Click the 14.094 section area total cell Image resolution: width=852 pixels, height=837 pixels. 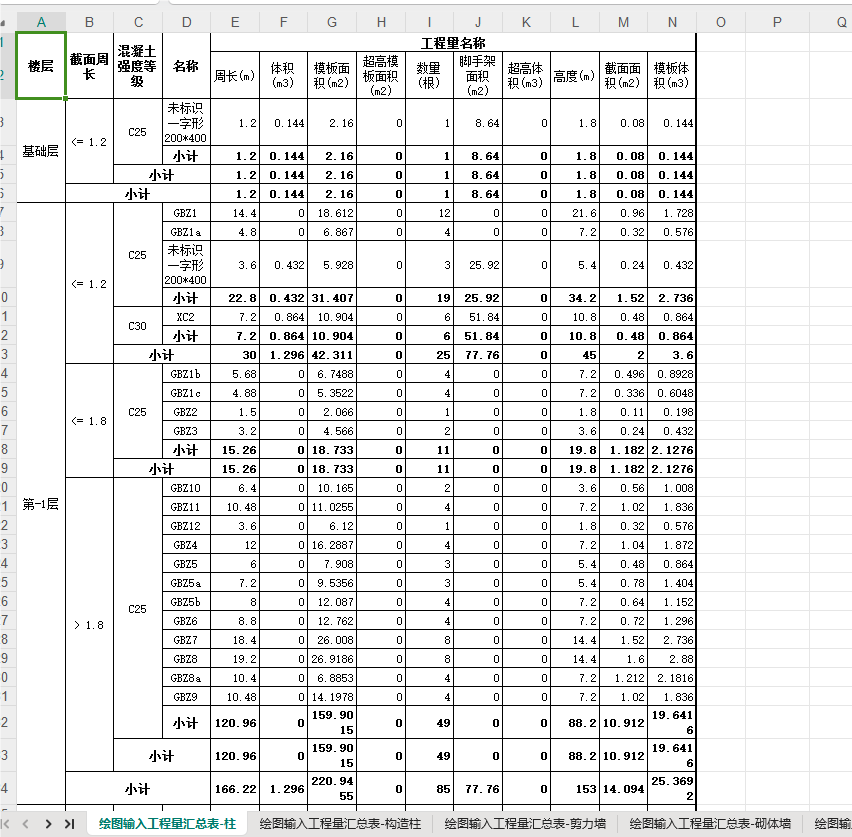tap(623, 789)
